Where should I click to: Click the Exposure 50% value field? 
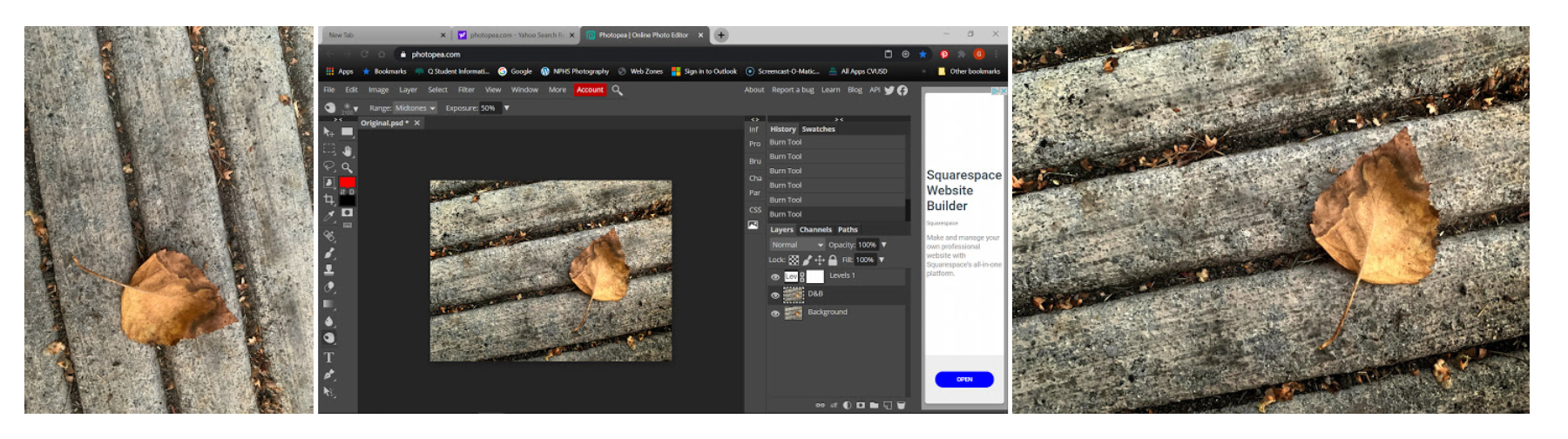tap(489, 108)
